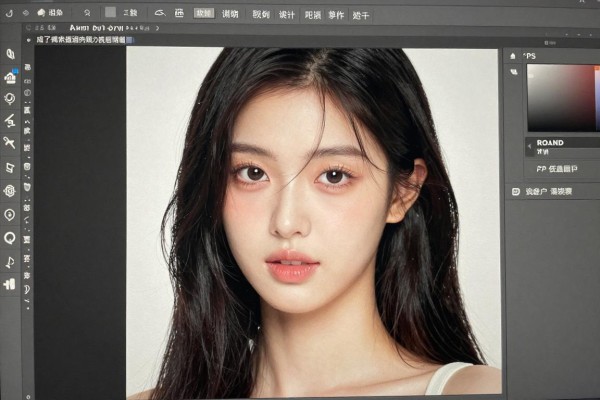600x400 pixels.
Task: Open the 设计 menu in the top bar
Action: (x=287, y=15)
